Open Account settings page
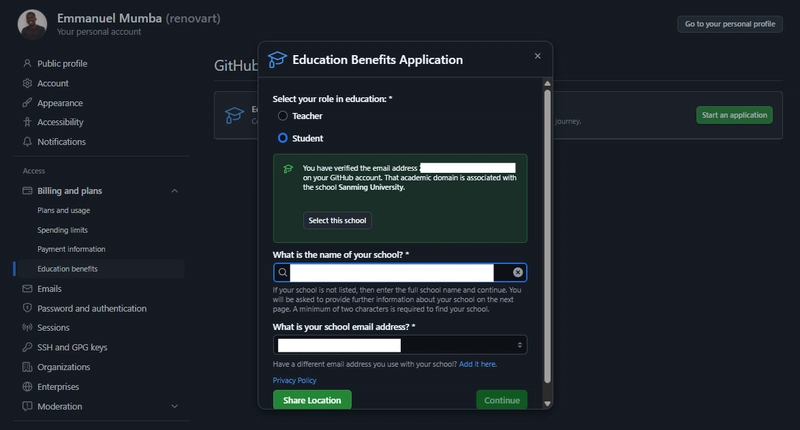 [x=53, y=83]
